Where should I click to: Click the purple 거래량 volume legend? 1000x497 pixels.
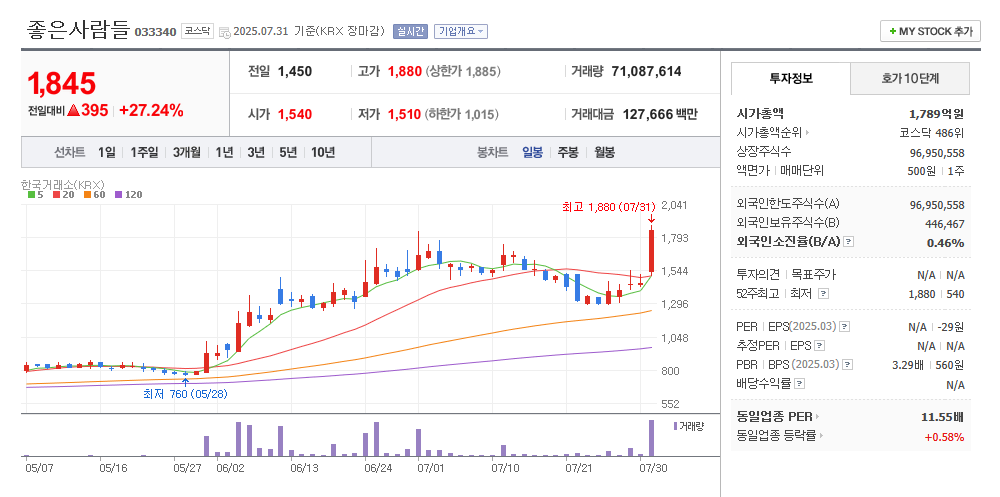[x=688, y=426]
